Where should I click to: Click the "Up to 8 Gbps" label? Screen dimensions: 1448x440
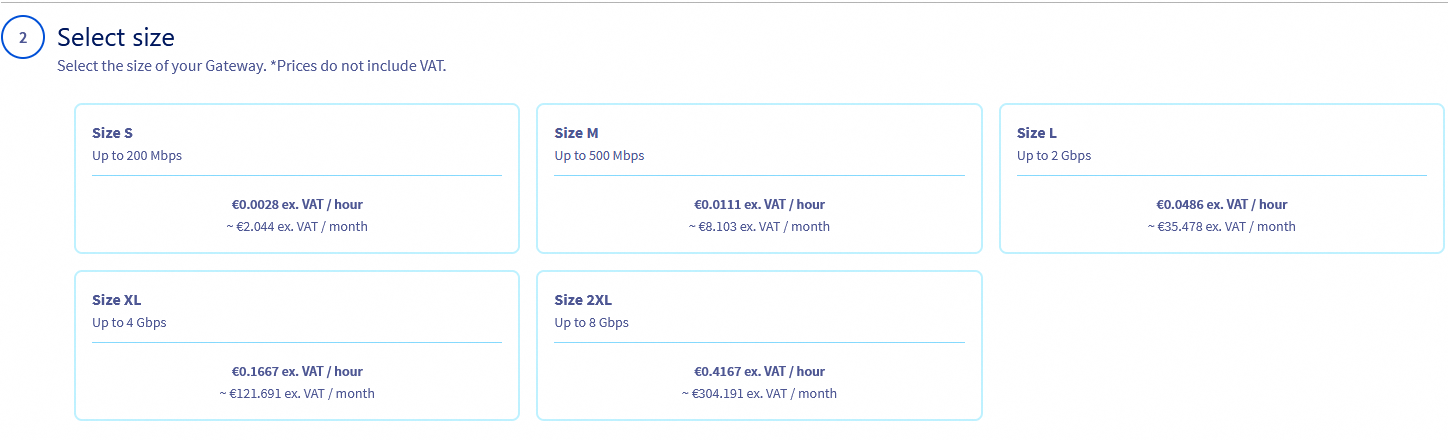pos(591,323)
